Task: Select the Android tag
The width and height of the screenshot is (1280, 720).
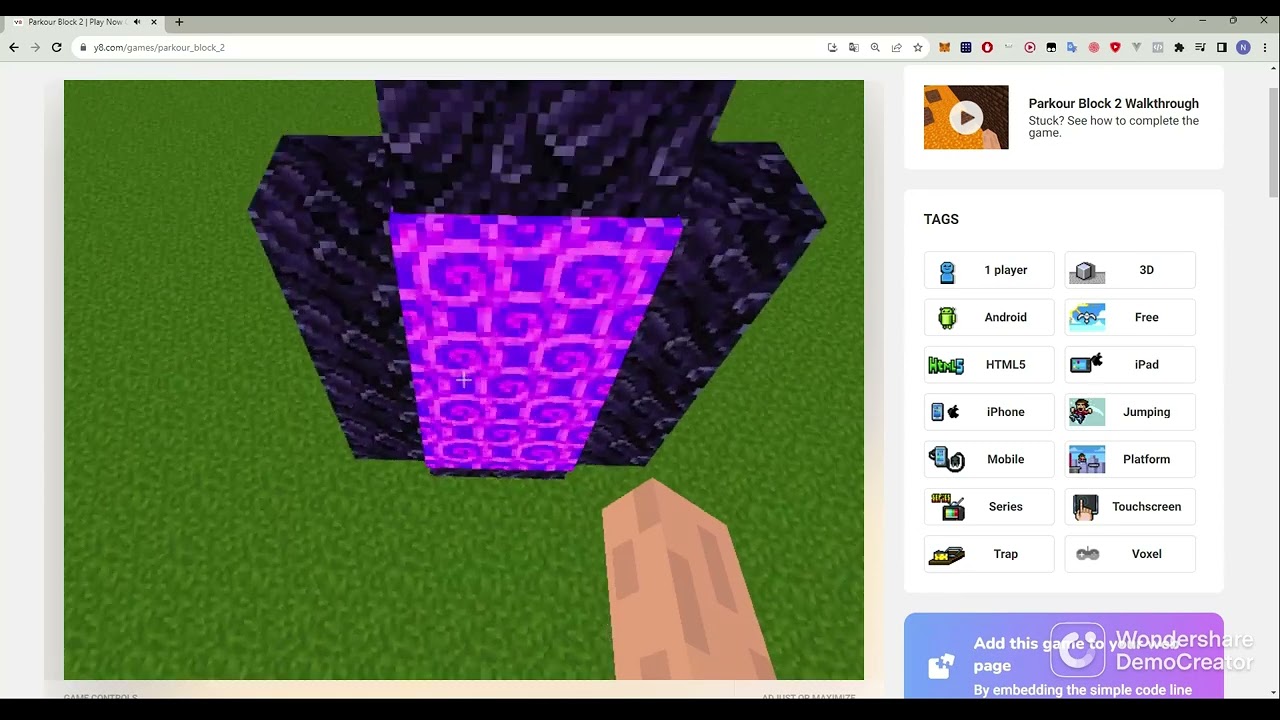Action: [989, 317]
